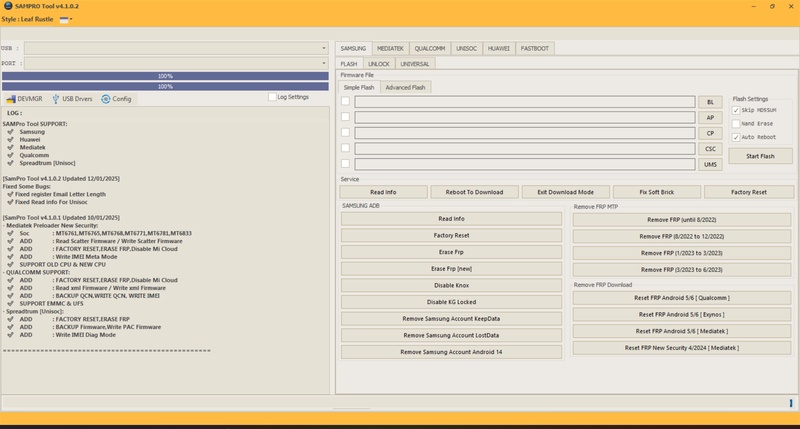The image size is (800, 429).
Task: Open the Config gear icon
Action: click(x=106, y=99)
